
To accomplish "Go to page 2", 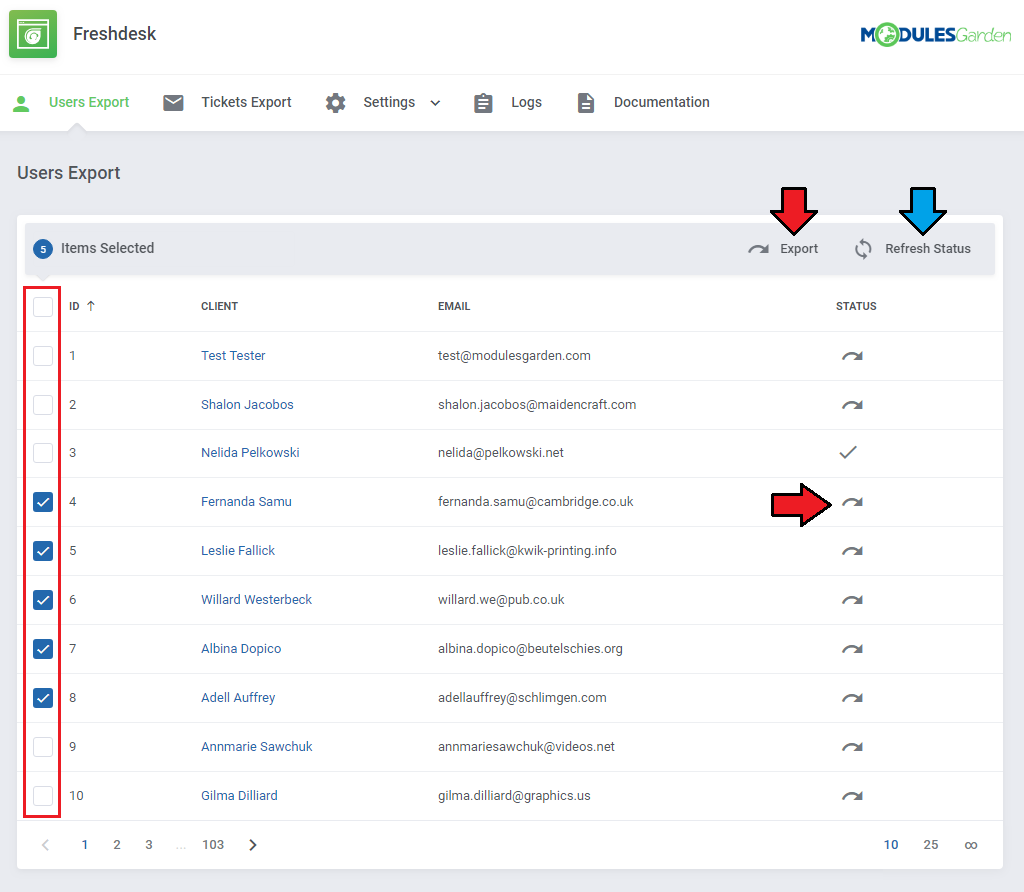I will click(x=117, y=845).
